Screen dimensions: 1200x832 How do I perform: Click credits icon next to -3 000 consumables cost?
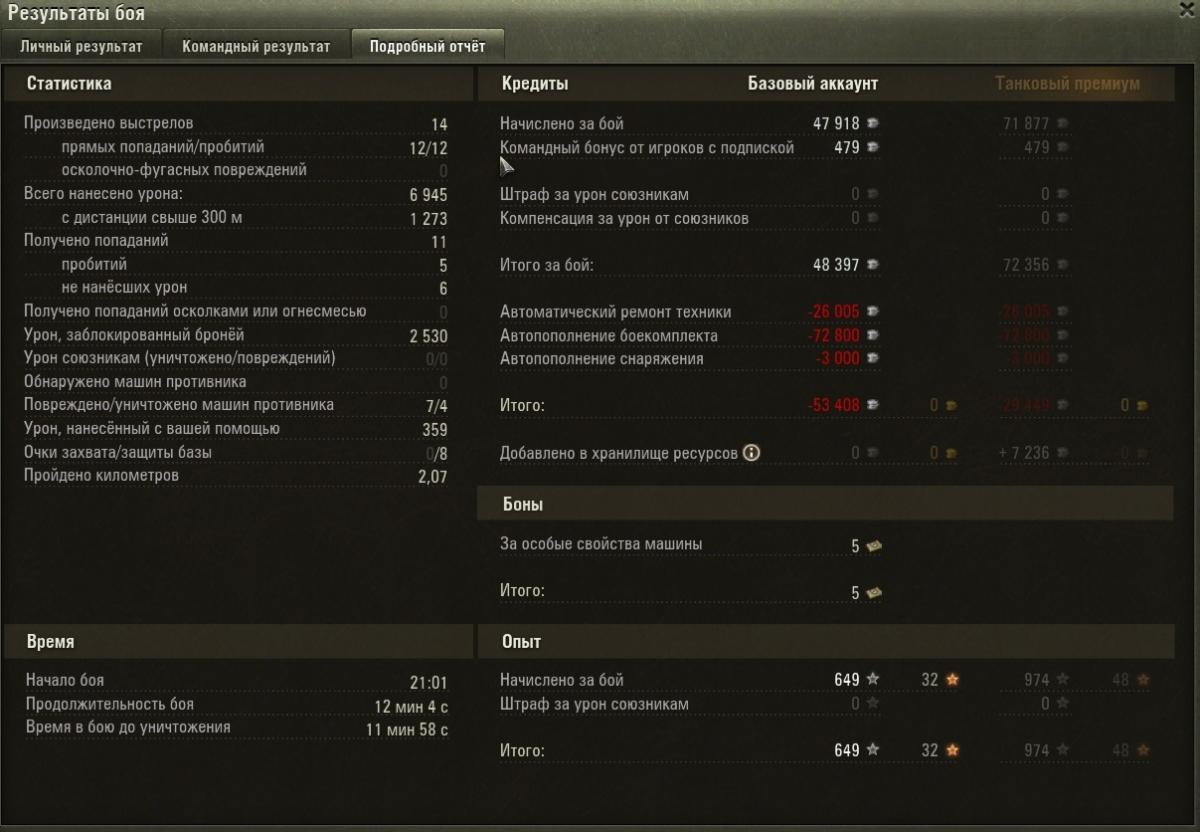click(873, 358)
